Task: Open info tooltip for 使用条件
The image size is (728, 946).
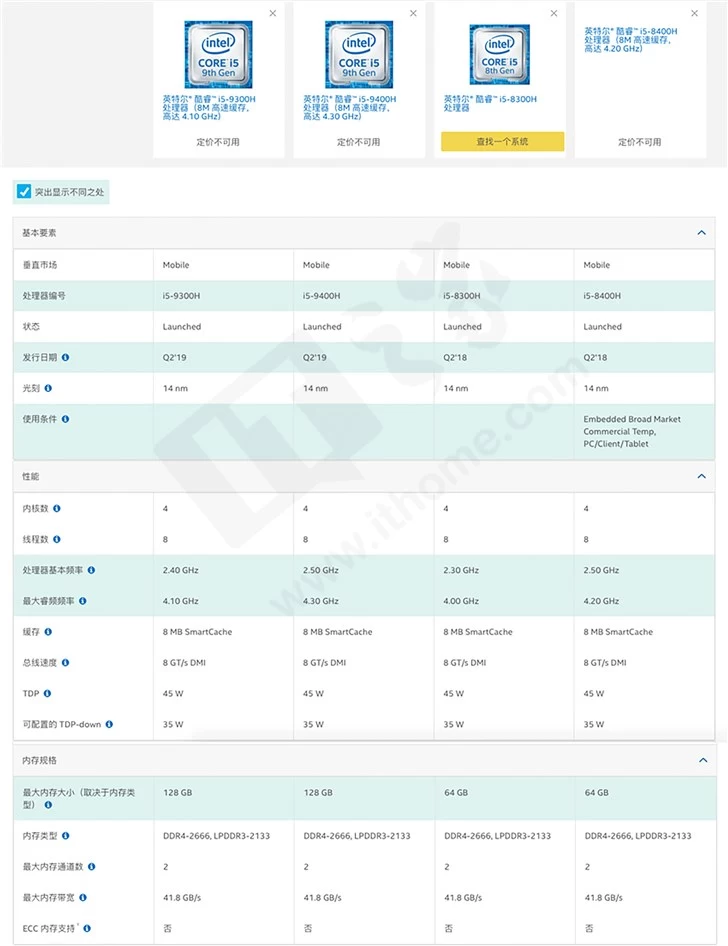Action: click(66, 419)
